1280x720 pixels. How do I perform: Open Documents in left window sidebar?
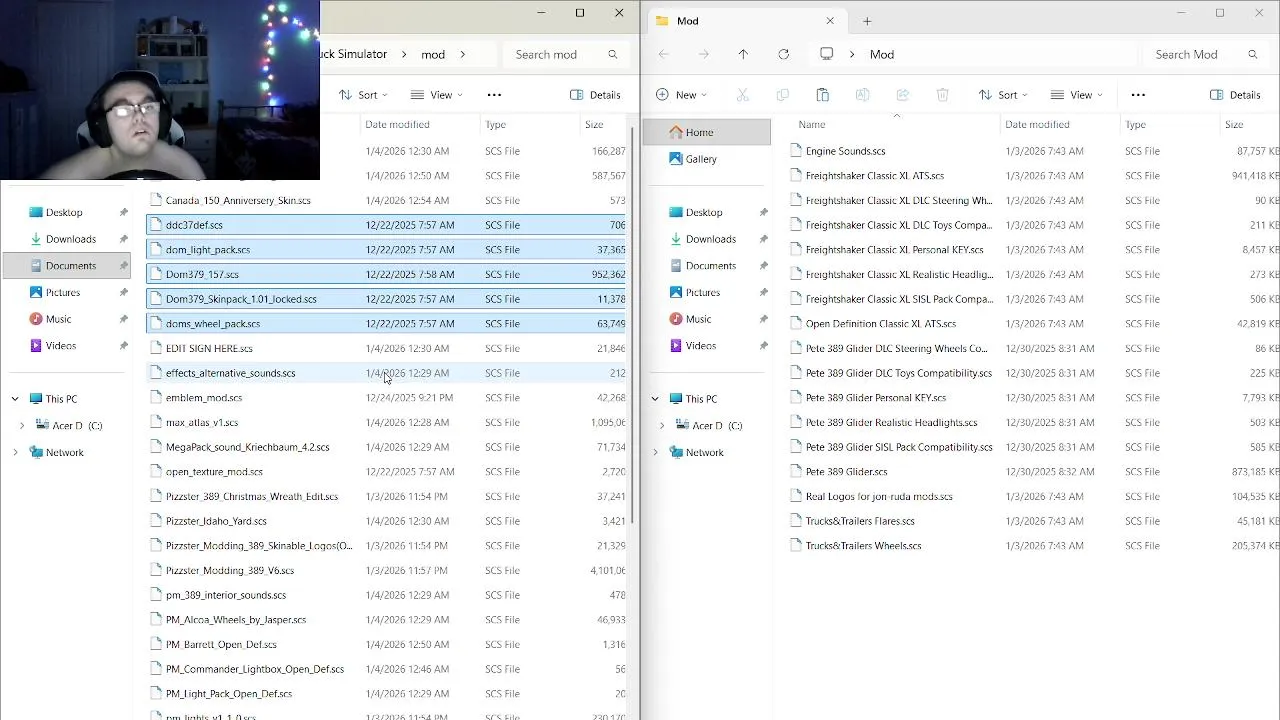pyautogui.click(x=67, y=266)
